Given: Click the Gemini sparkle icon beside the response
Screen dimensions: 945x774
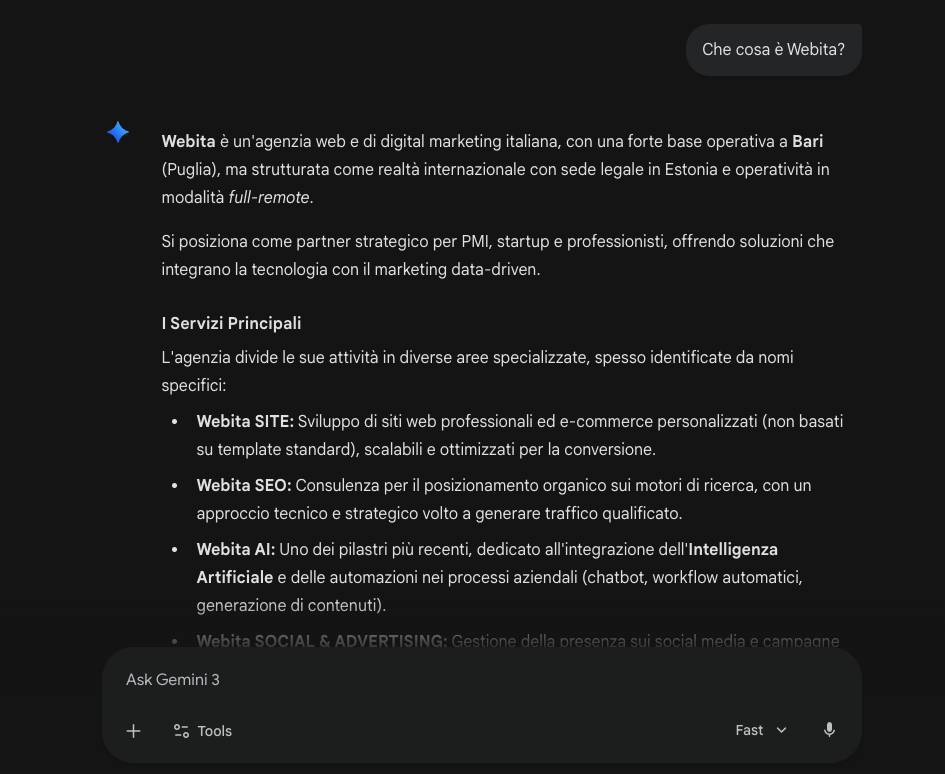Looking at the screenshot, I should [x=118, y=132].
